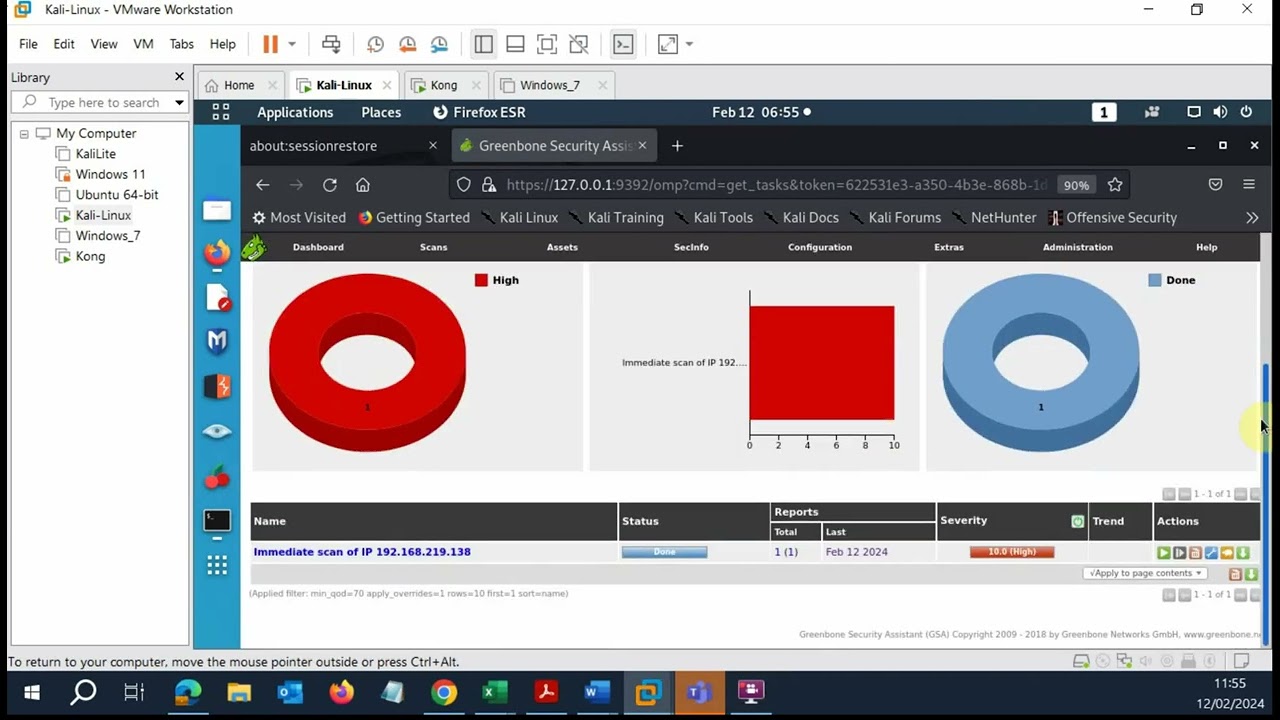Image resolution: width=1280 pixels, height=720 pixels.
Task: Expand the stretch guest dropdown arrow
Action: [x=689, y=44]
